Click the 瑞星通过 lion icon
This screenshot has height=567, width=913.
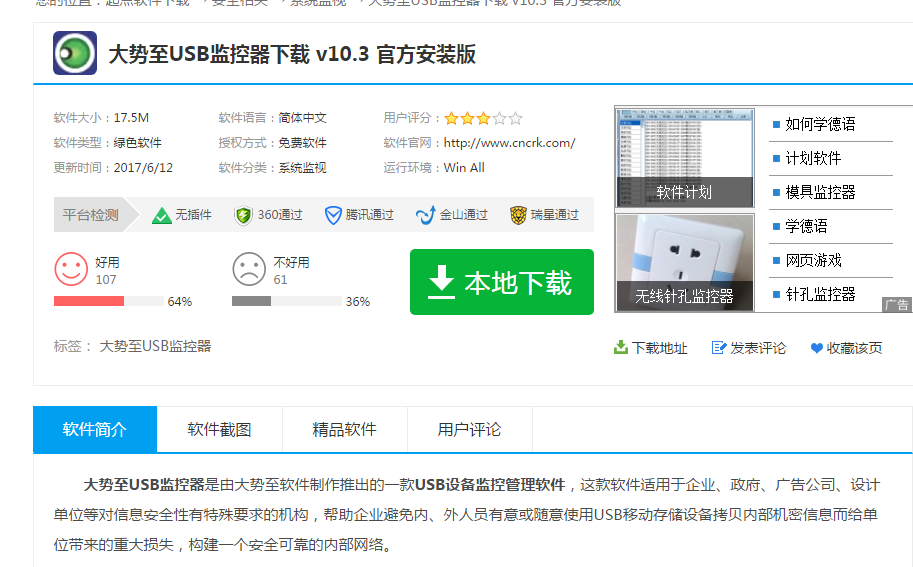coord(518,215)
